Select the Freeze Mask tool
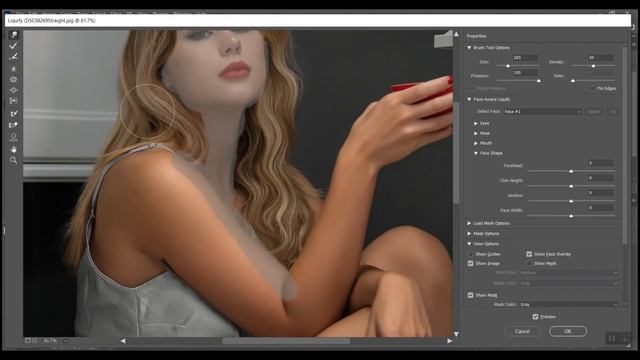640x360 pixels. pos(13,113)
